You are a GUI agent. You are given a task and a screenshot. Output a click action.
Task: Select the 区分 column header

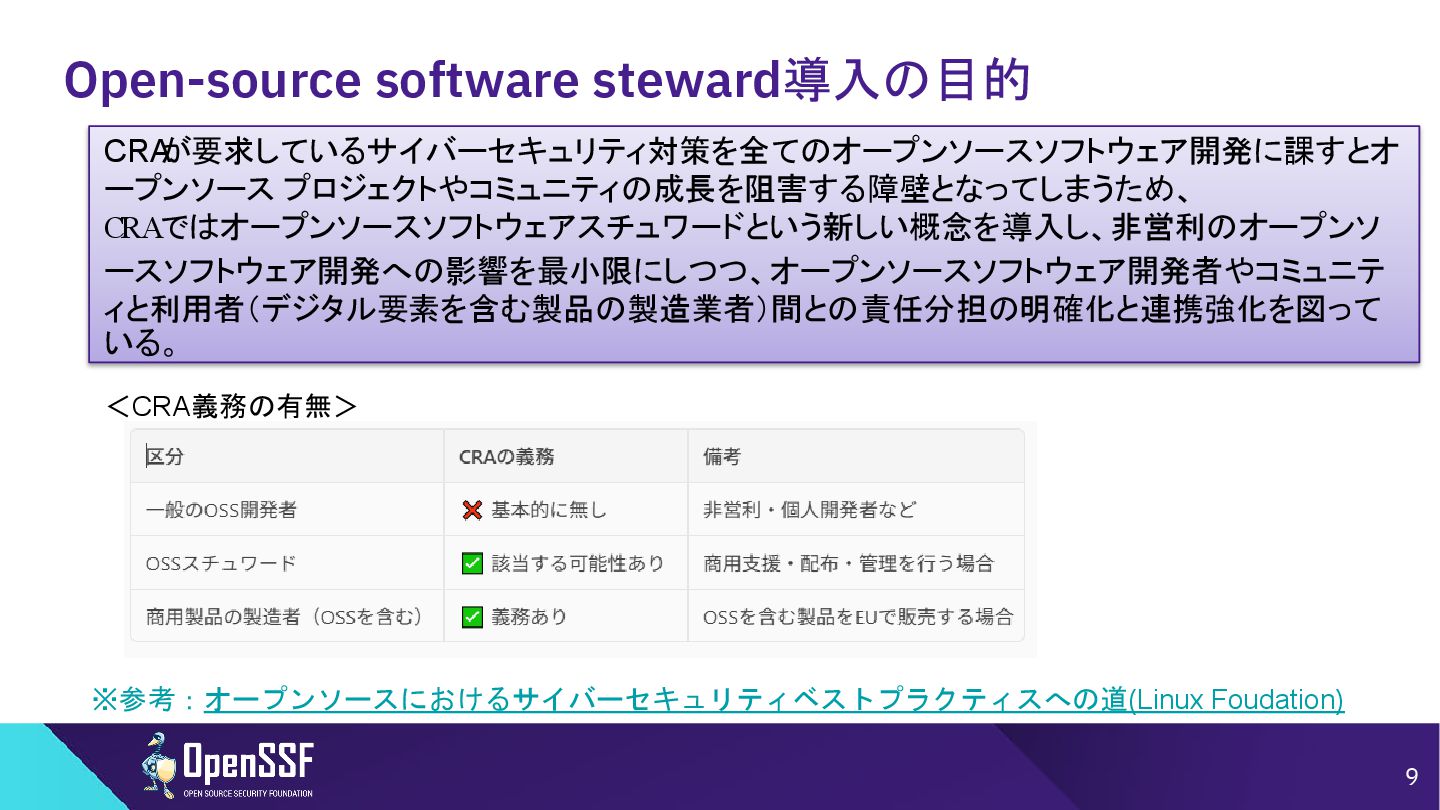click(288, 457)
